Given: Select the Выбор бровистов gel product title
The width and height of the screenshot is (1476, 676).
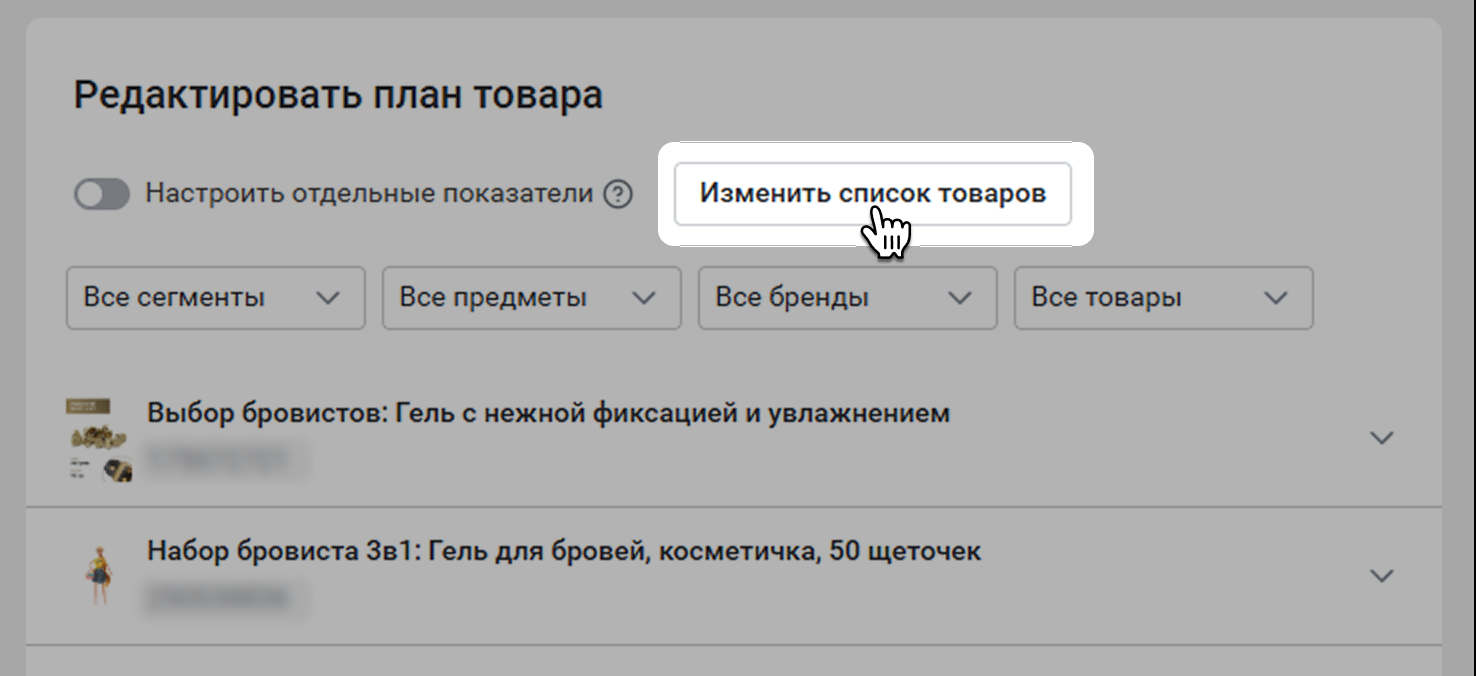Looking at the screenshot, I should click(548, 413).
